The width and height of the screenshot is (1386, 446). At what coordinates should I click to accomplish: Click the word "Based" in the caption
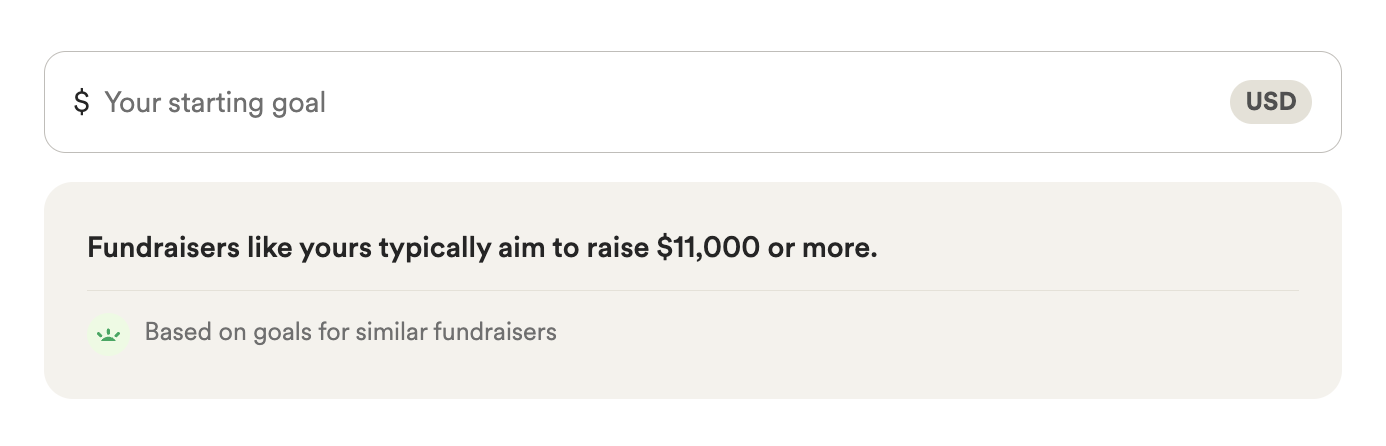173,332
